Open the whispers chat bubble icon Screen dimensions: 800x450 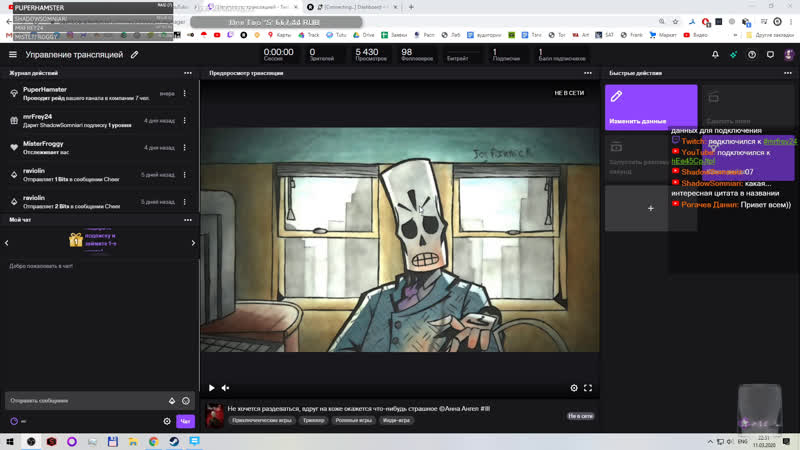pyautogui.click(x=770, y=55)
